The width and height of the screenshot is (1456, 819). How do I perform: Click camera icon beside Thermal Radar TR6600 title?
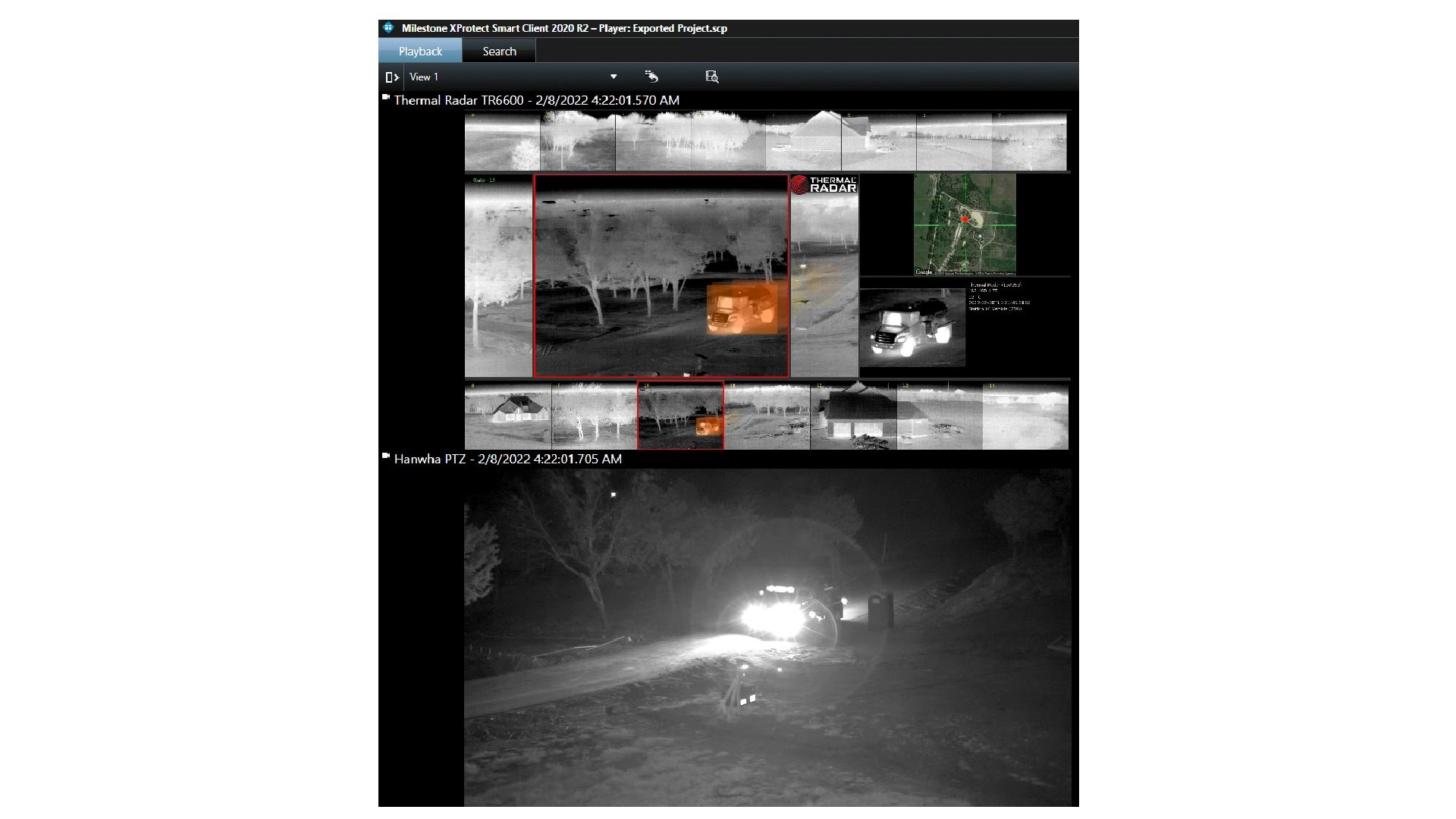386,98
